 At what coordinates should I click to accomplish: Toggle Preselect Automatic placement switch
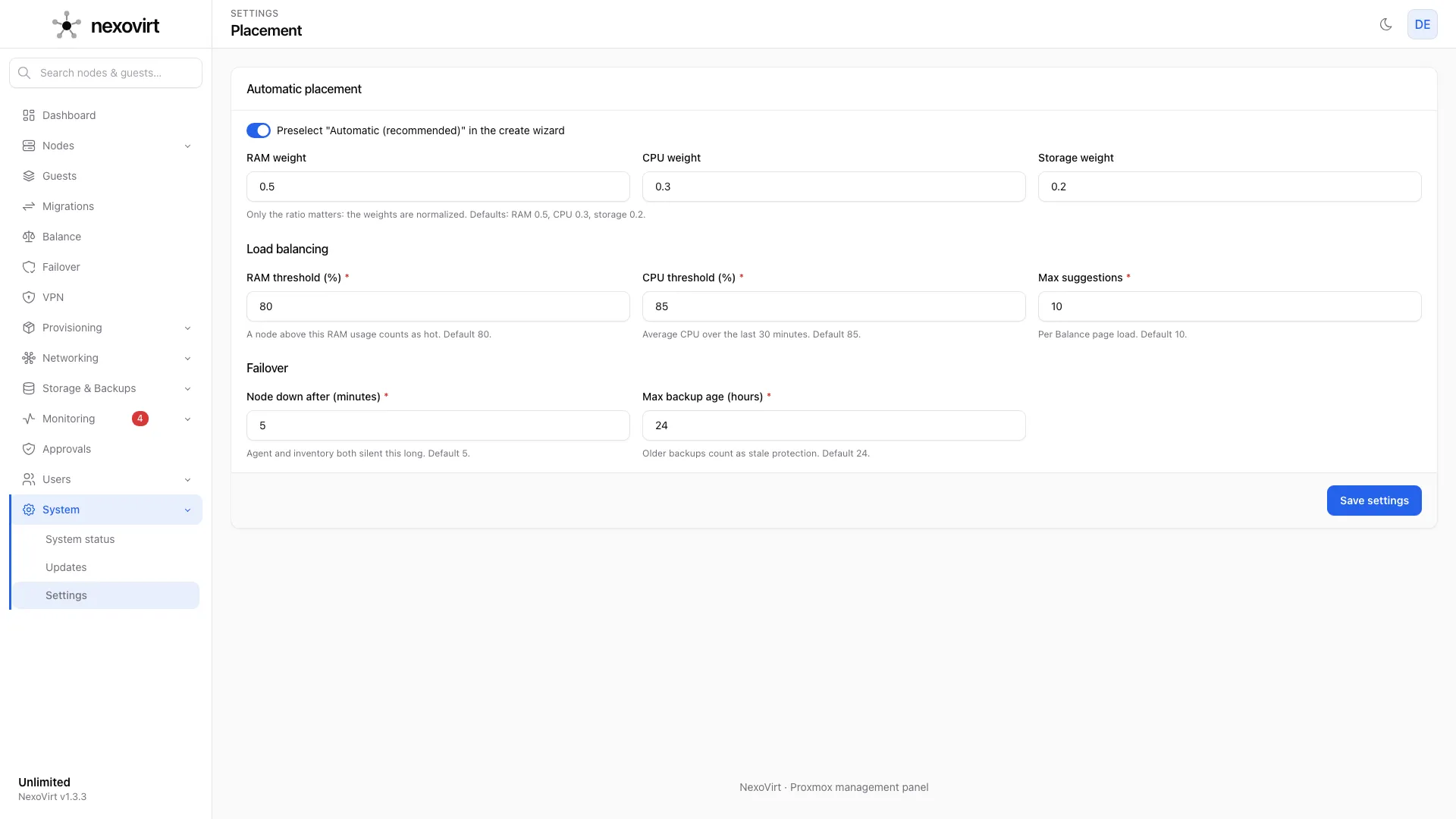tap(259, 130)
